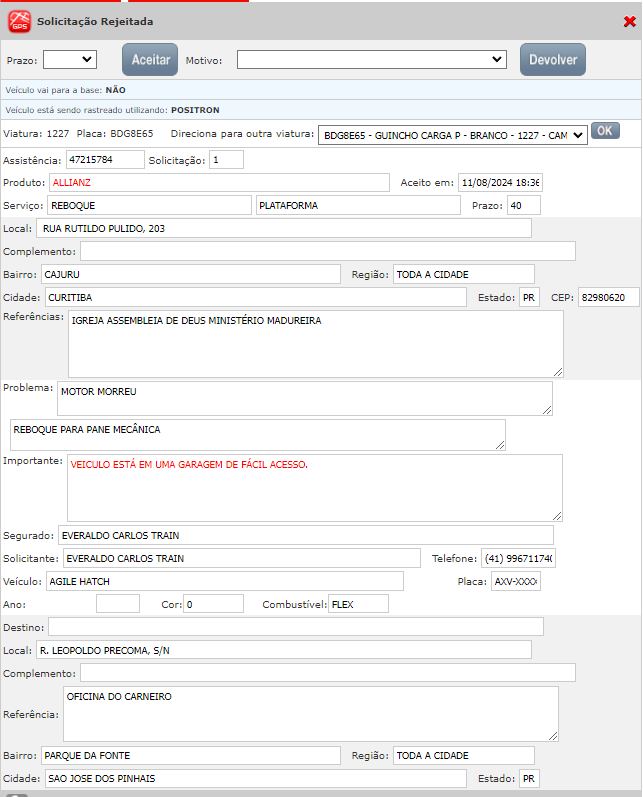Click the Local field RUA RUTILDO PULIDO
Viewport: 643px width, 797px height.
(284, 228)
